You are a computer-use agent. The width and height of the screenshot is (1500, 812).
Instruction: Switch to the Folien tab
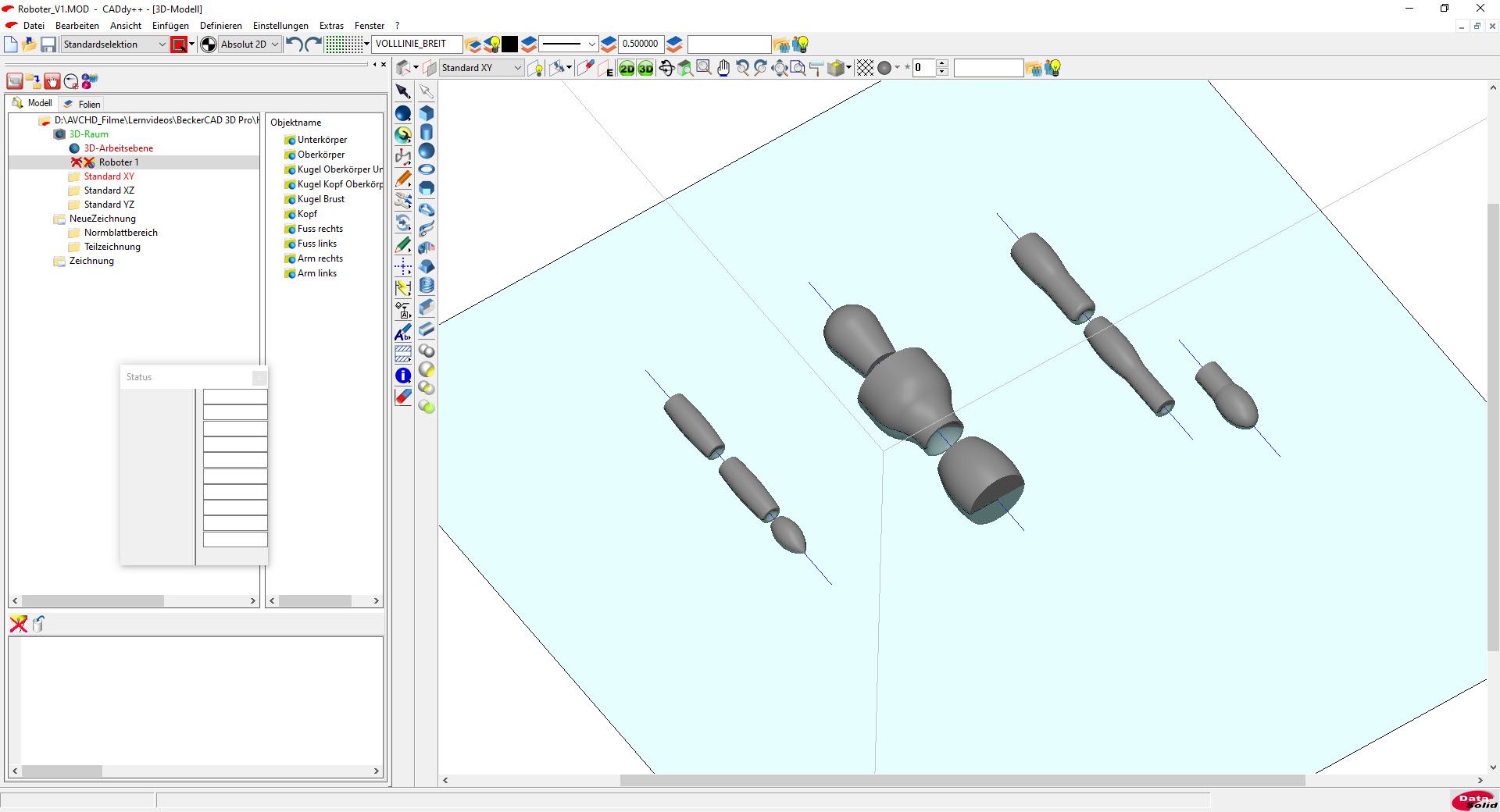pos(89,104)
